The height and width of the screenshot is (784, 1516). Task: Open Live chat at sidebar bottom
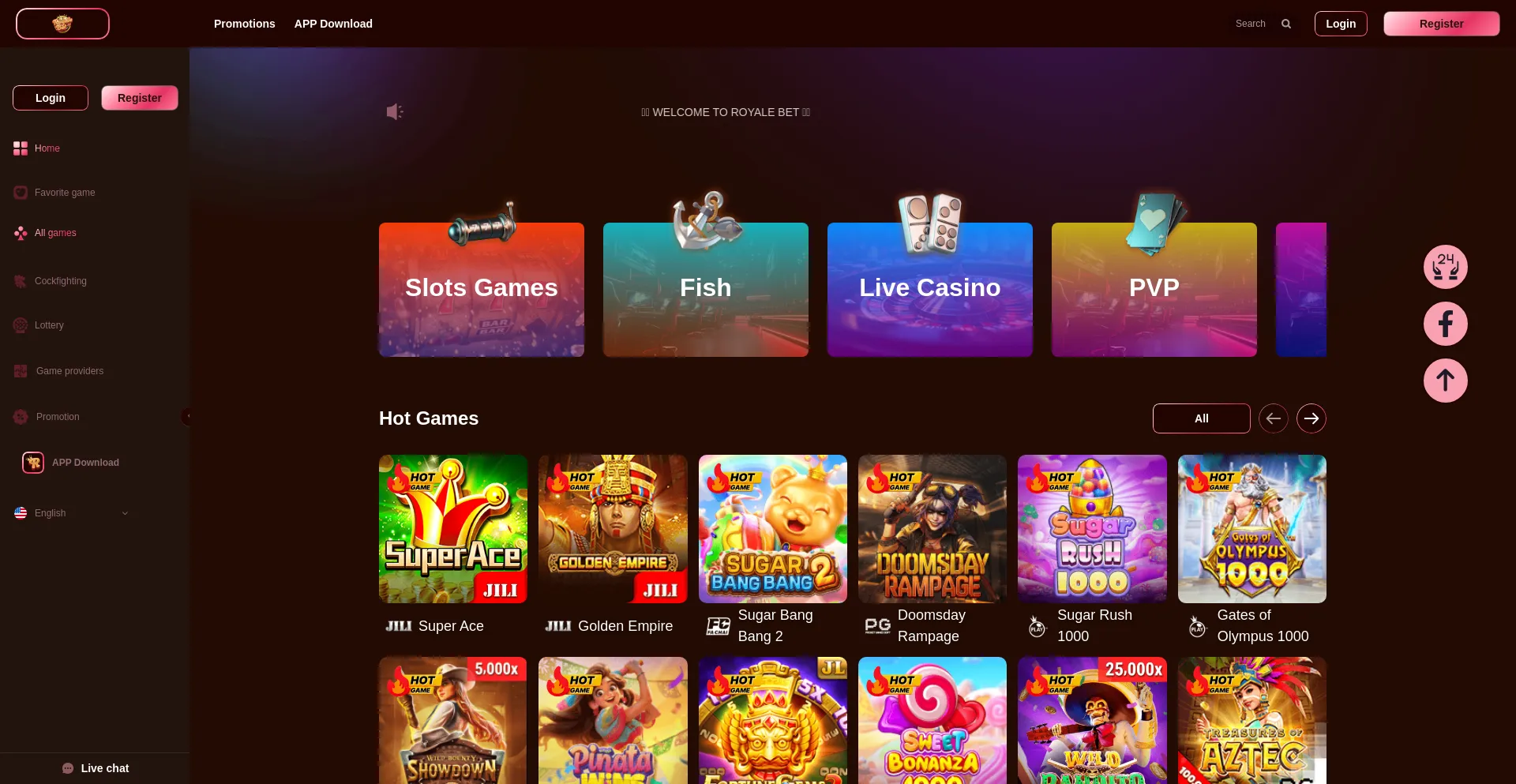tap(95, 768)
